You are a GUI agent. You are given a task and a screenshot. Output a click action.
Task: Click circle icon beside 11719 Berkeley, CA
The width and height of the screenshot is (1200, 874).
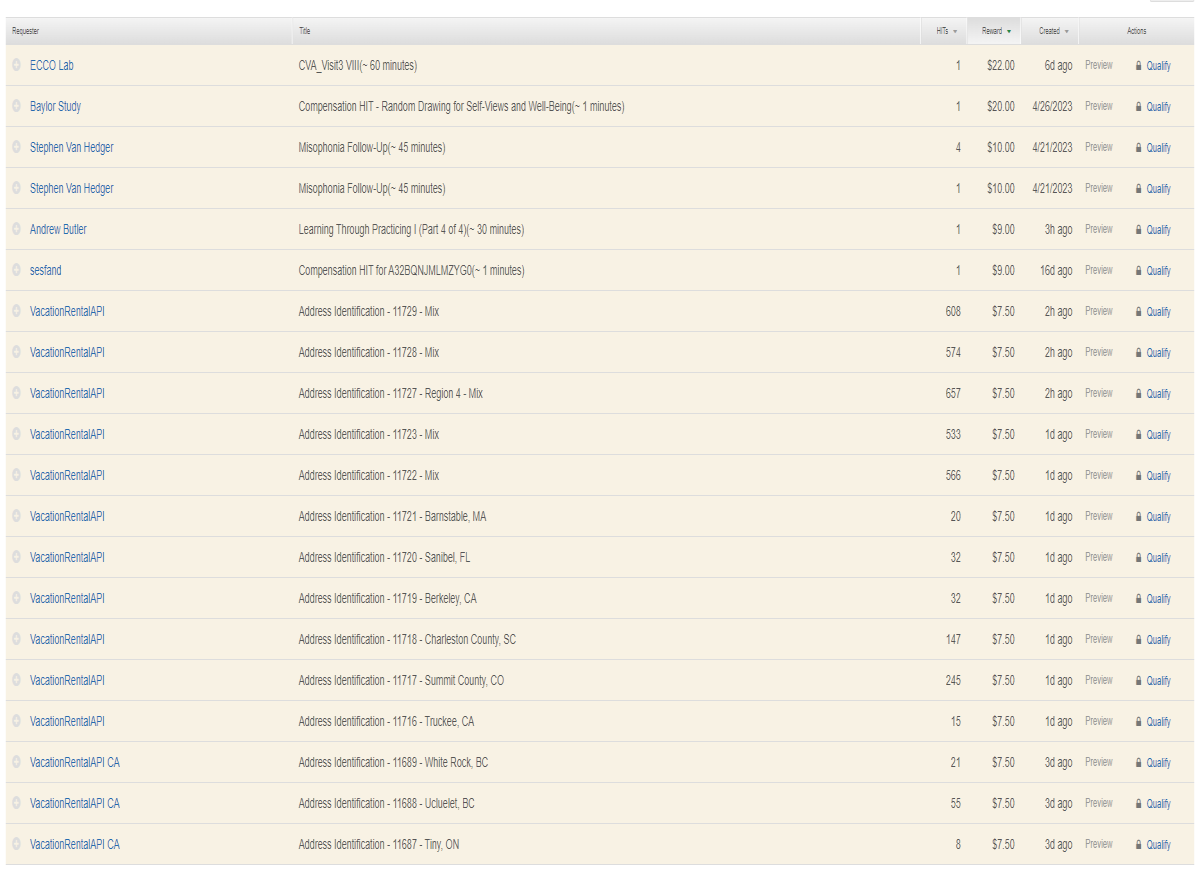[16, 598]
